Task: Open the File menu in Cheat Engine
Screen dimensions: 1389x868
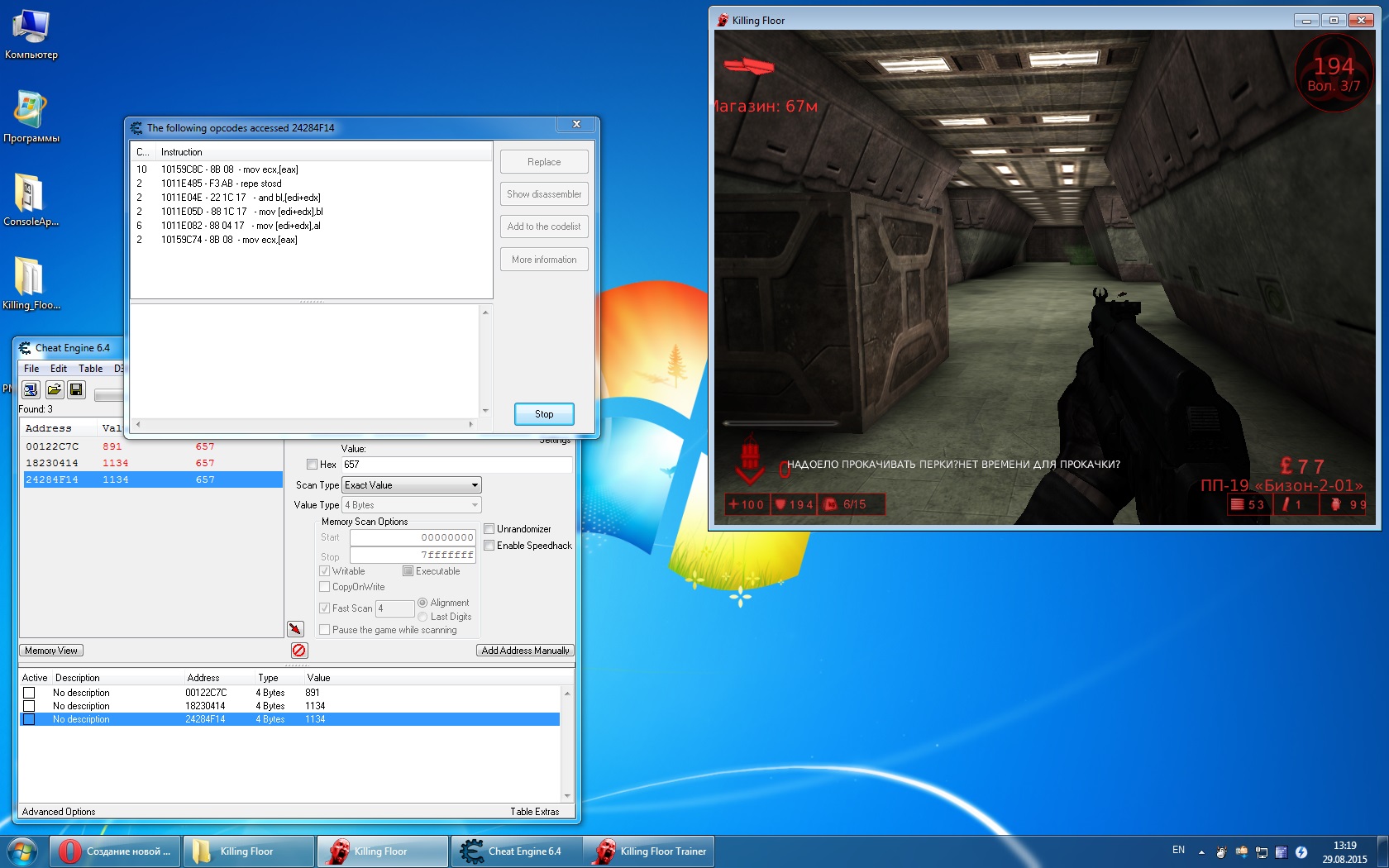Action: pos(31,369)
